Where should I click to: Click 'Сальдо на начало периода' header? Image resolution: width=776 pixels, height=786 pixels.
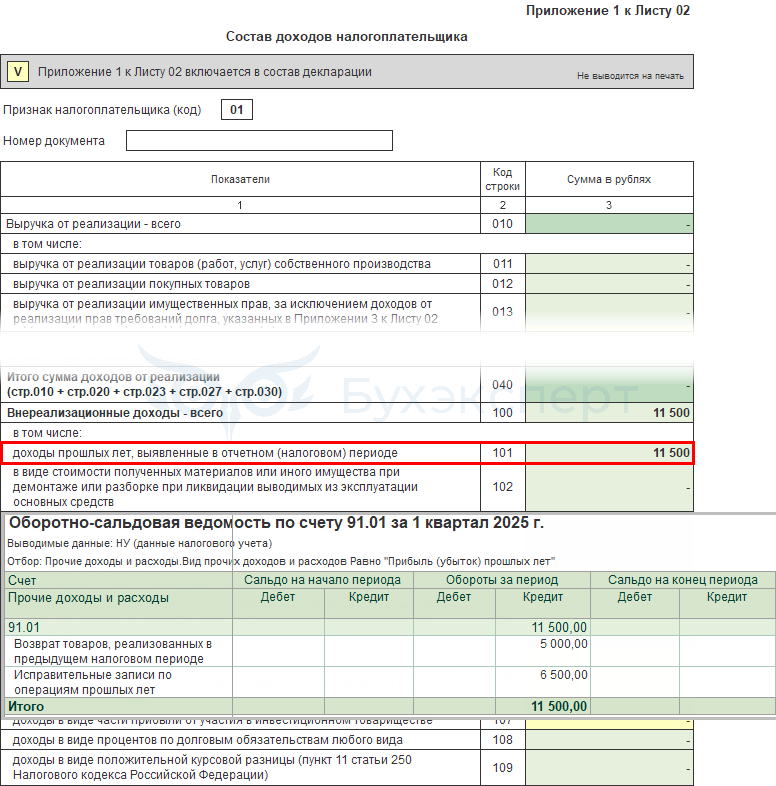(x=322, y=580)
